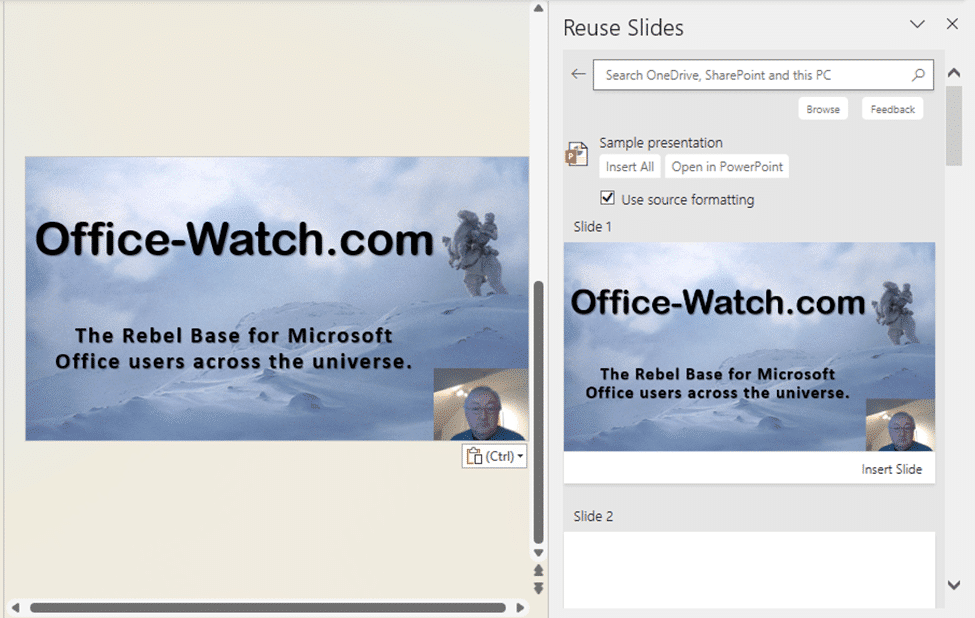Click into the Search OneDrive, SharePoint field
This screenshot has width=975, height=618.
pos(750,75)
